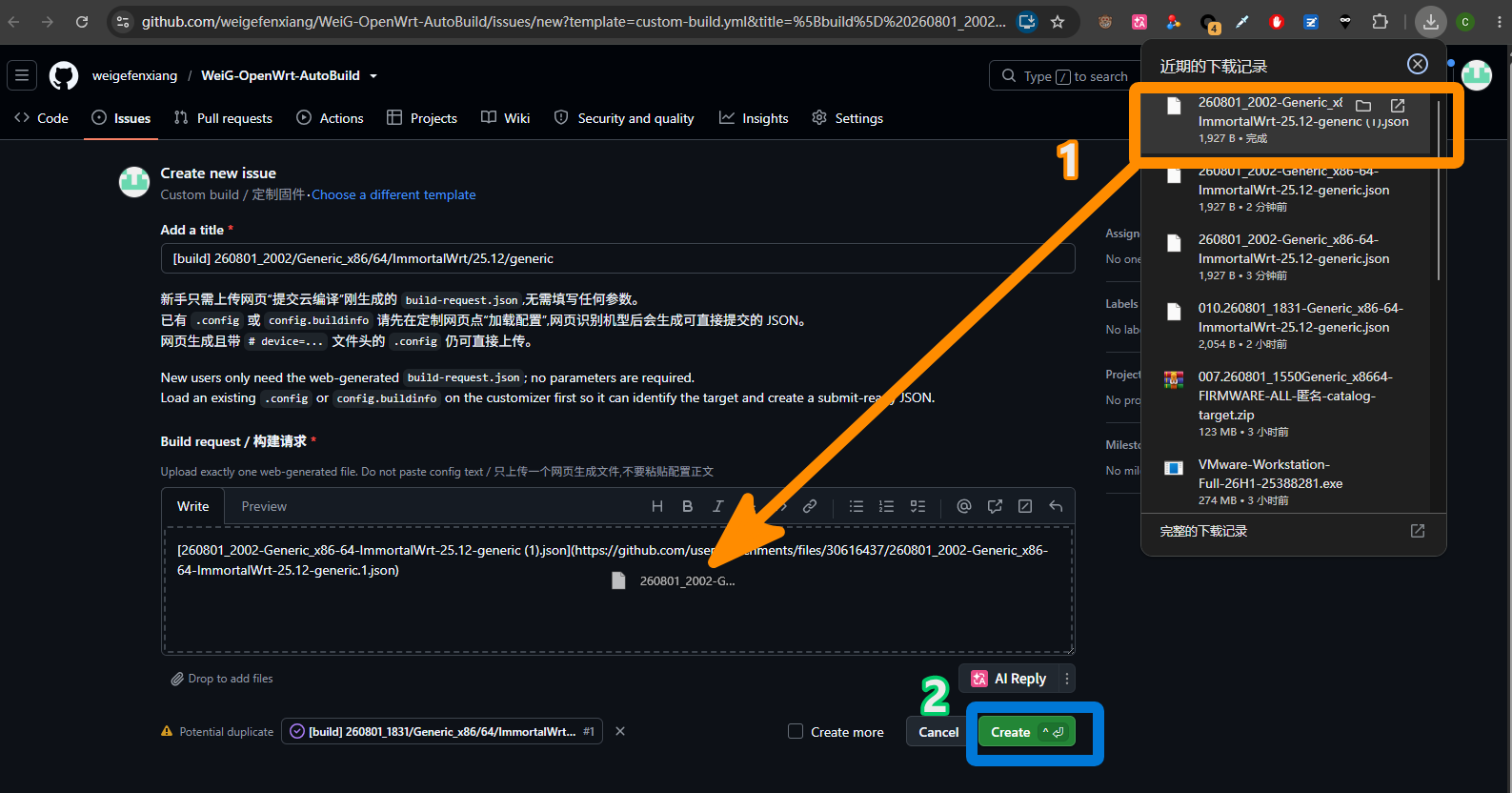1512x793 pixels.
Task: Open Security and quality tab
Action: [624, 118]
